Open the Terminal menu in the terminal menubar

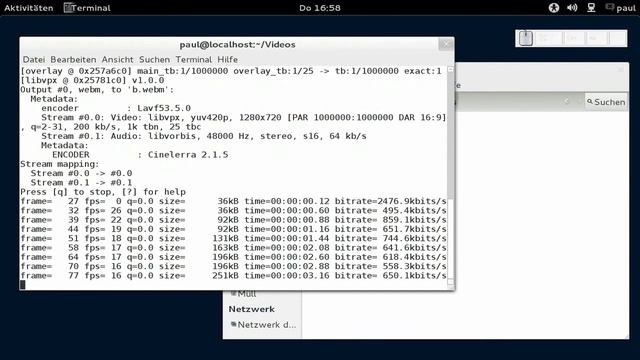tap(193, 60)
